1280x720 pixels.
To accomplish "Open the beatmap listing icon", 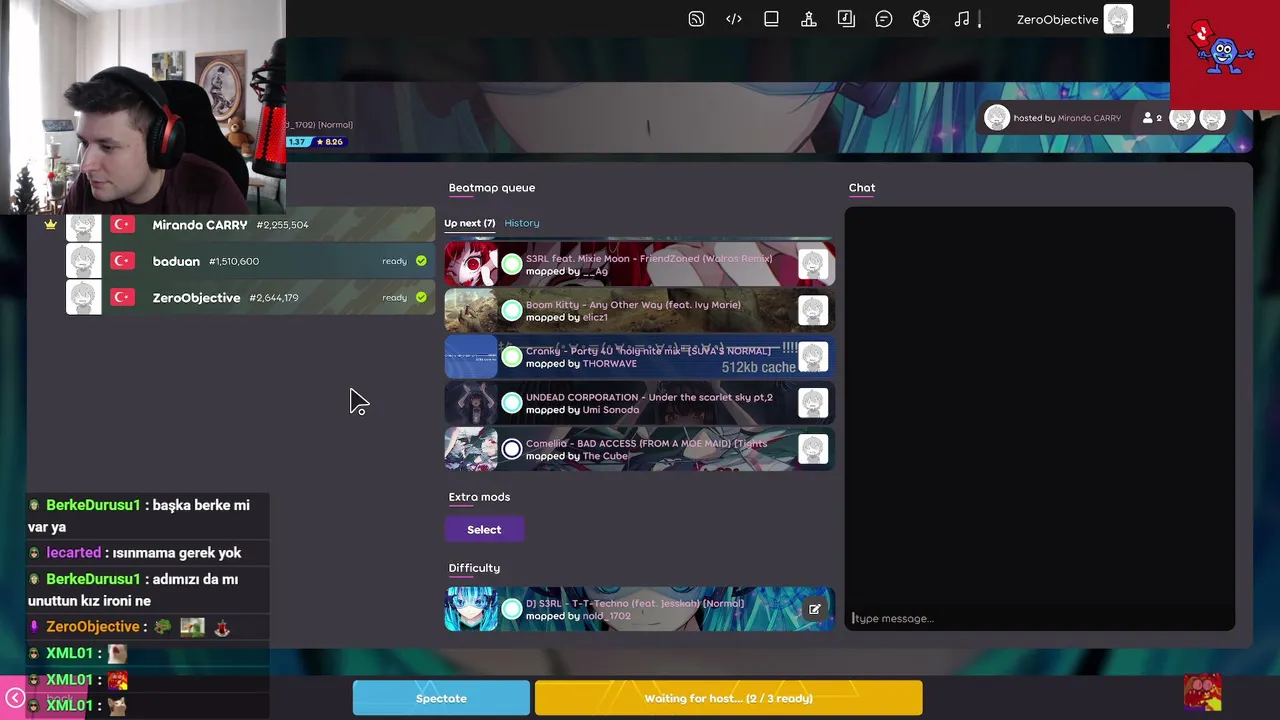I will click(x=846, y=19).
